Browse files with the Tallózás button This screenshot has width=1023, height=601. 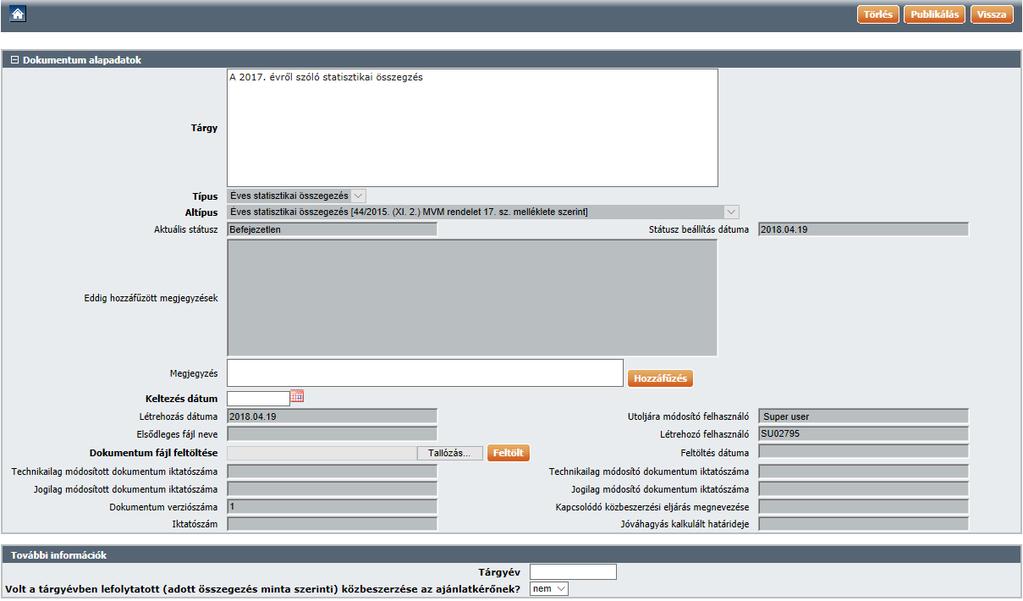[x=450, y=453]
